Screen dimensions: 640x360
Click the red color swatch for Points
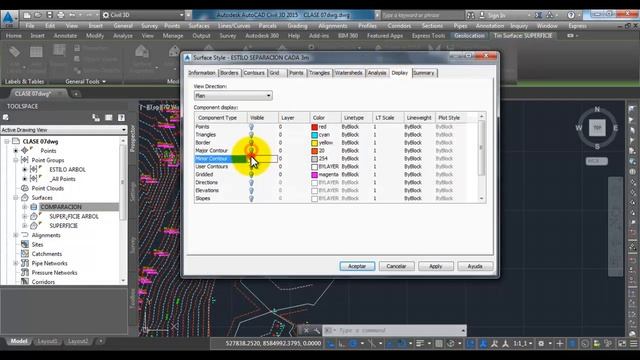pos(315,127)
